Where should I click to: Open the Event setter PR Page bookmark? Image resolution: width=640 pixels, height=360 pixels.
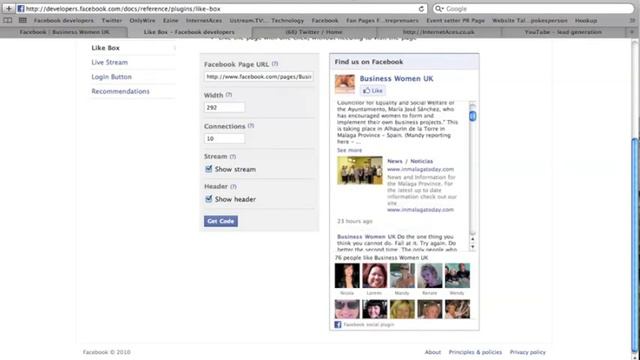tap(456, 20)
